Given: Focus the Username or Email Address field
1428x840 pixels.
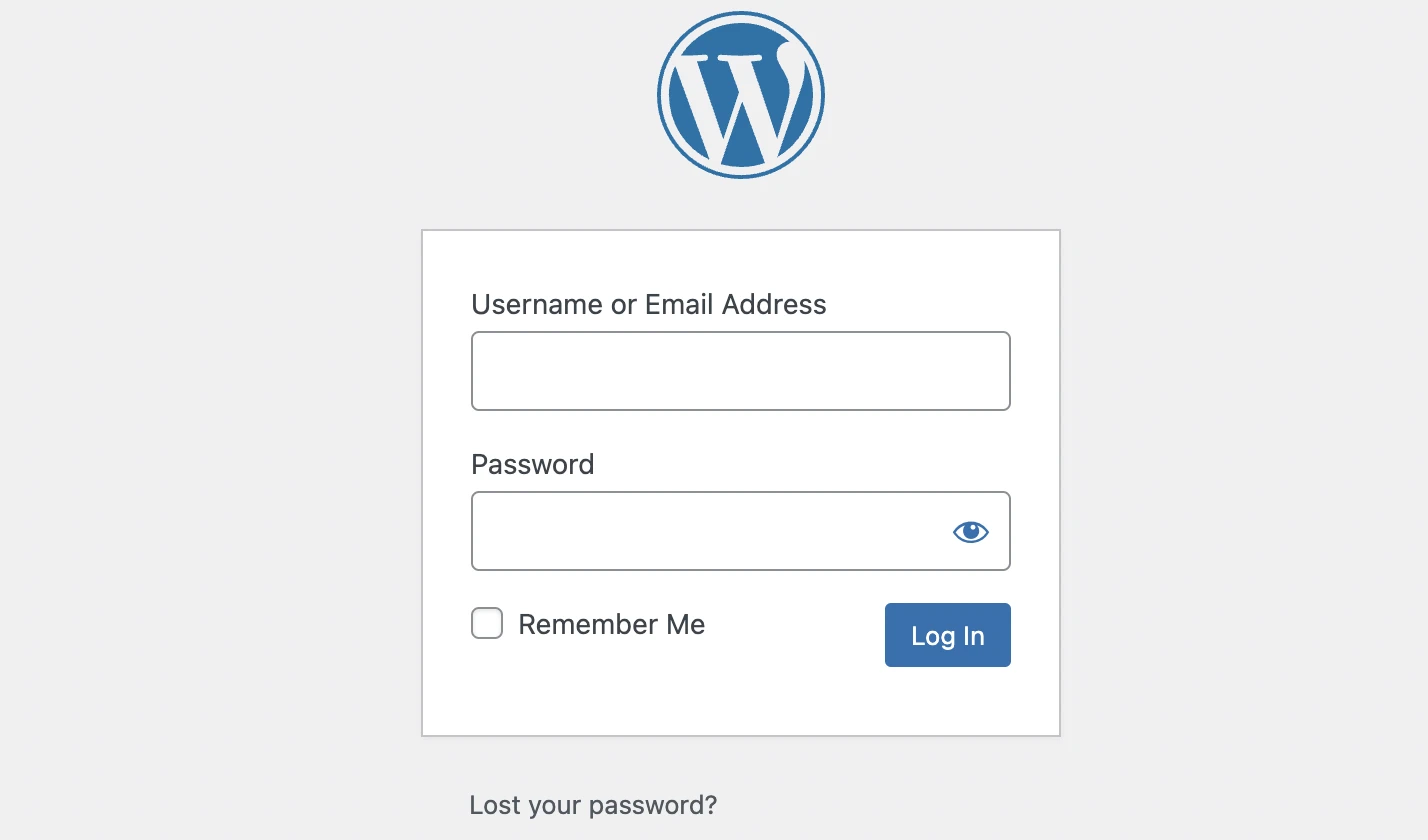Looking at the screenshot, I should pos(741,371).
